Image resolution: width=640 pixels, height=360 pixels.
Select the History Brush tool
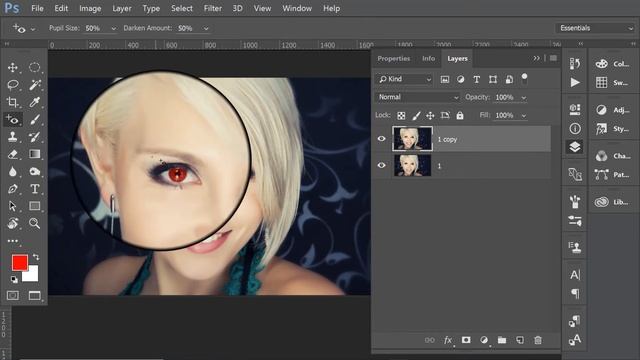point(35,137)
